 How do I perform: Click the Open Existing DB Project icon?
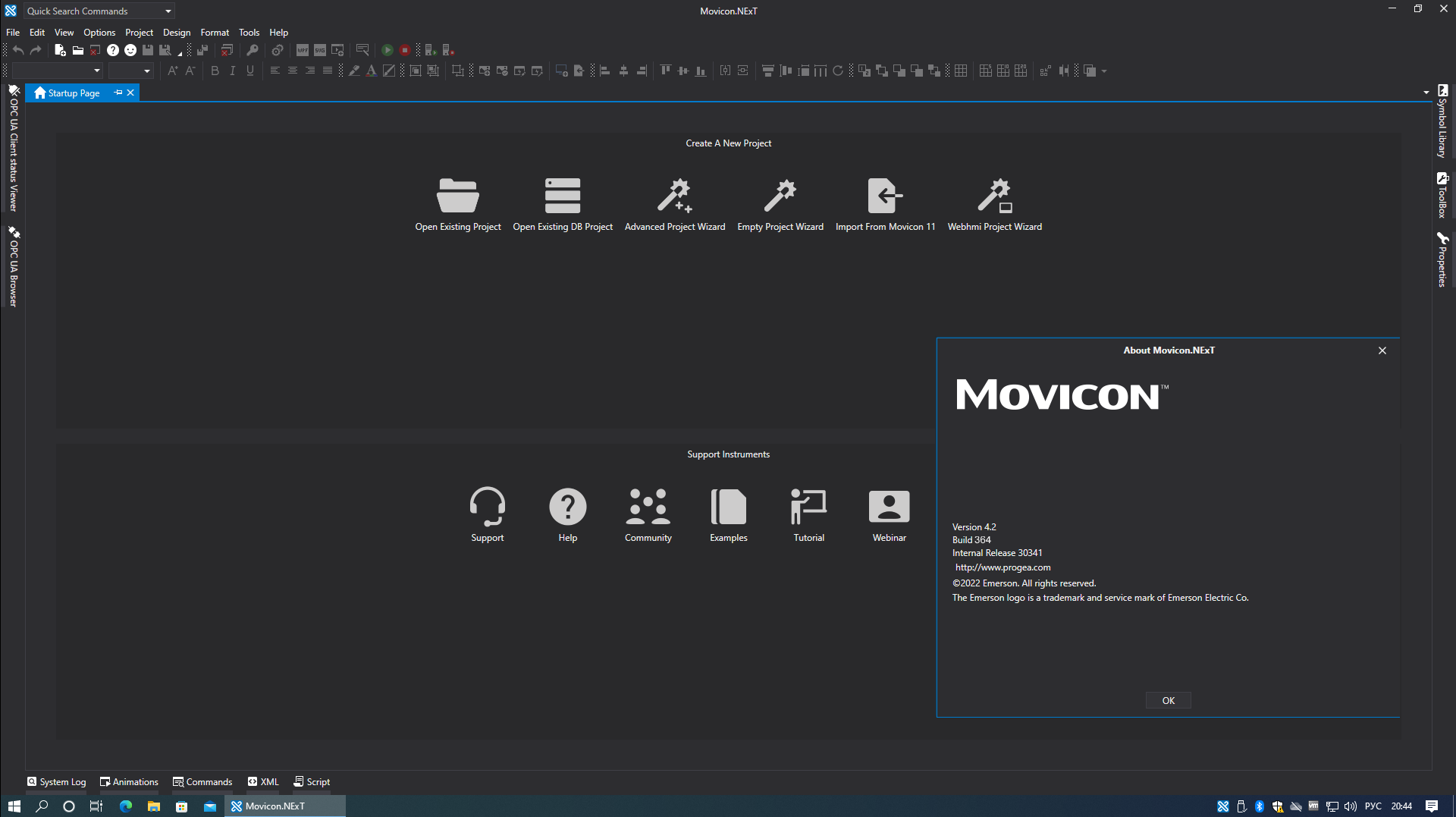pos(563,196)
